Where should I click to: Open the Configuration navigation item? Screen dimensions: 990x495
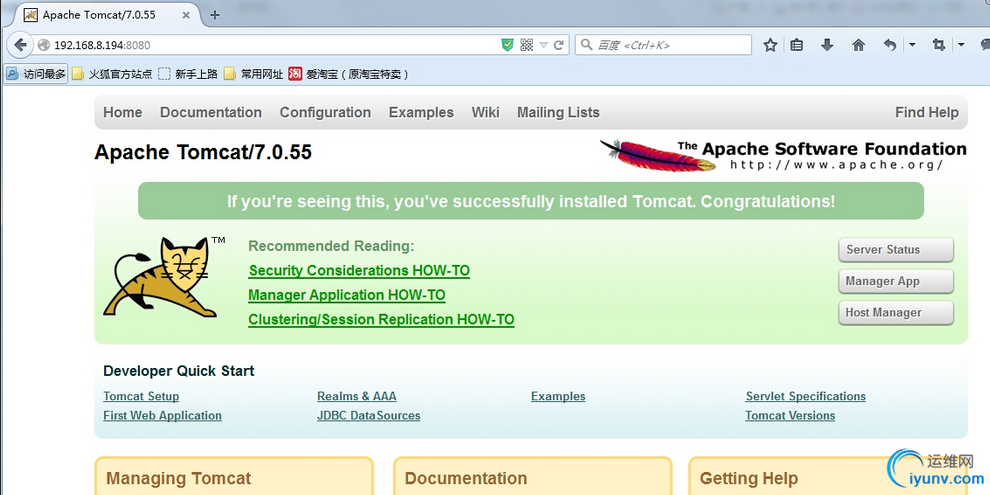click(x=325, y=112)
